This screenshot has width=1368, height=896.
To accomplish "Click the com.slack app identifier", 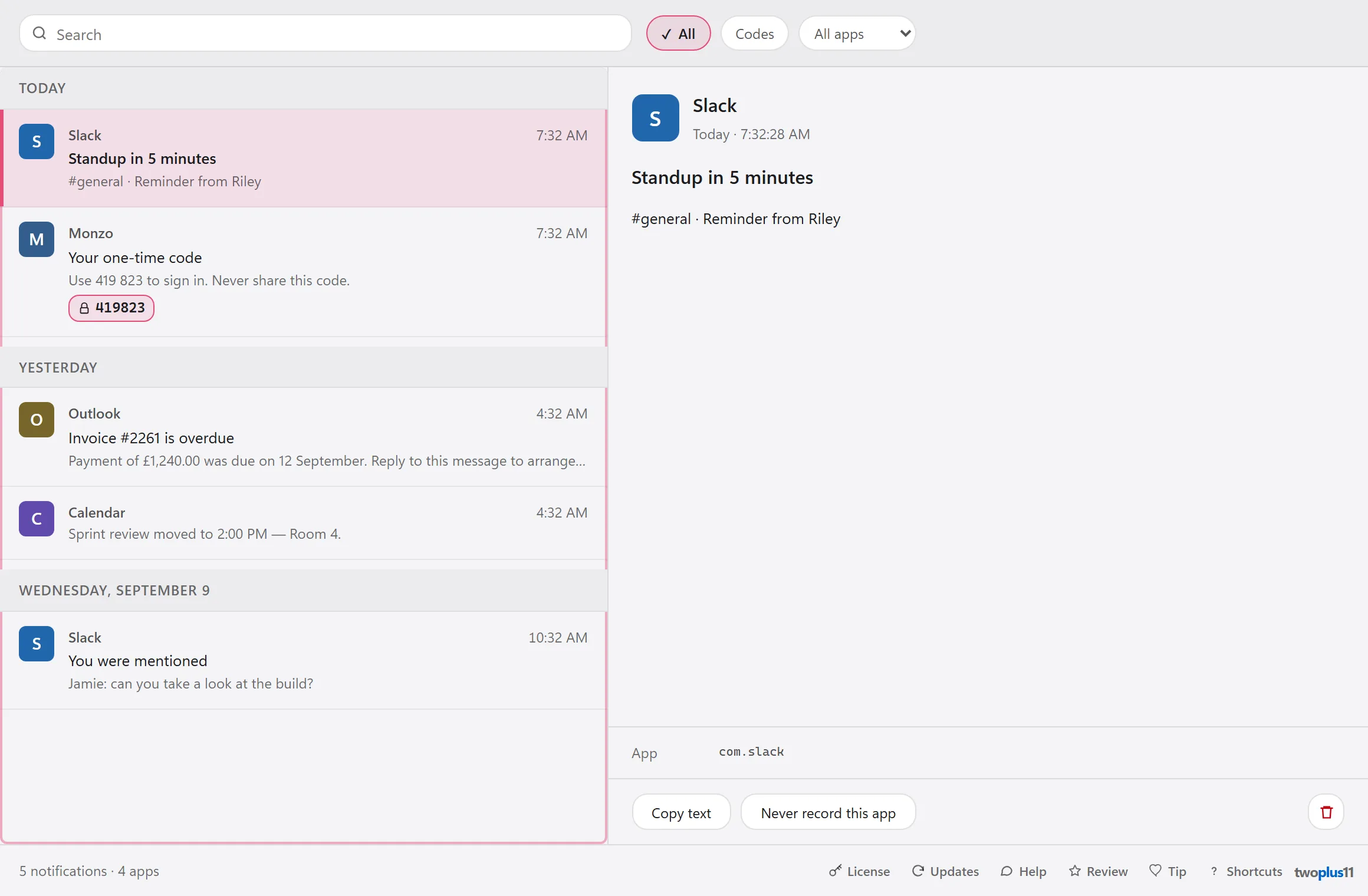I will 751,752.
